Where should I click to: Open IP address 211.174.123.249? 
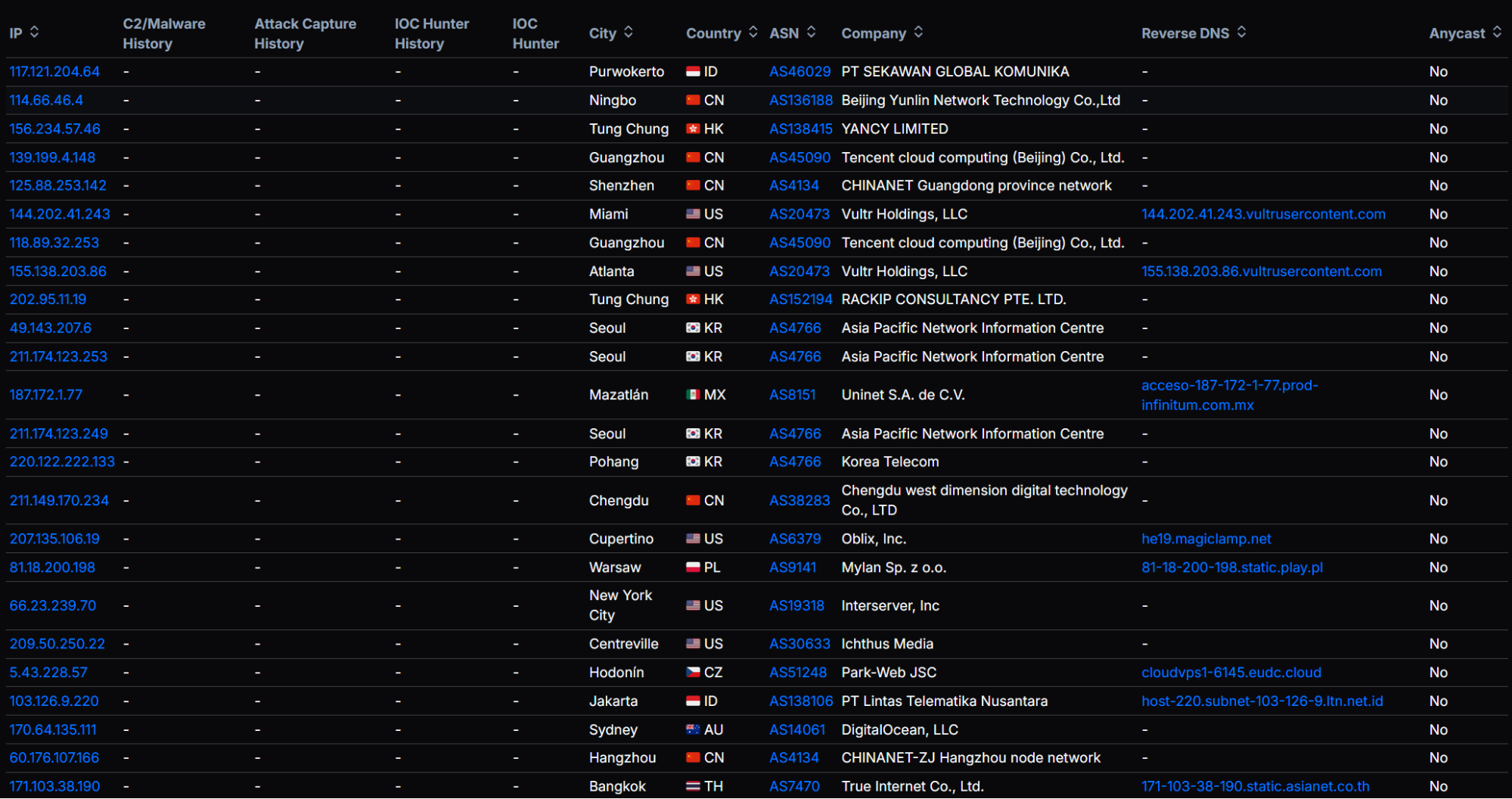[58, 434]
